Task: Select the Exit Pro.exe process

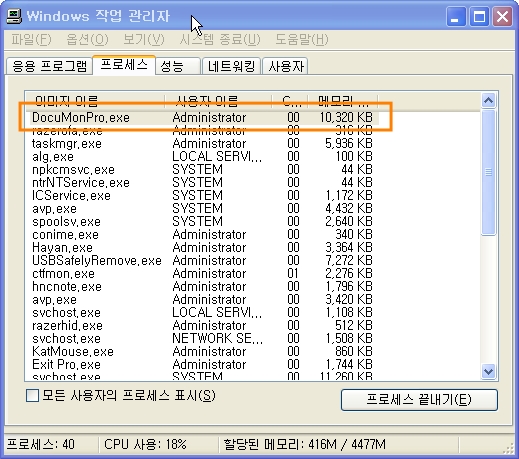Action: (202, 364)
